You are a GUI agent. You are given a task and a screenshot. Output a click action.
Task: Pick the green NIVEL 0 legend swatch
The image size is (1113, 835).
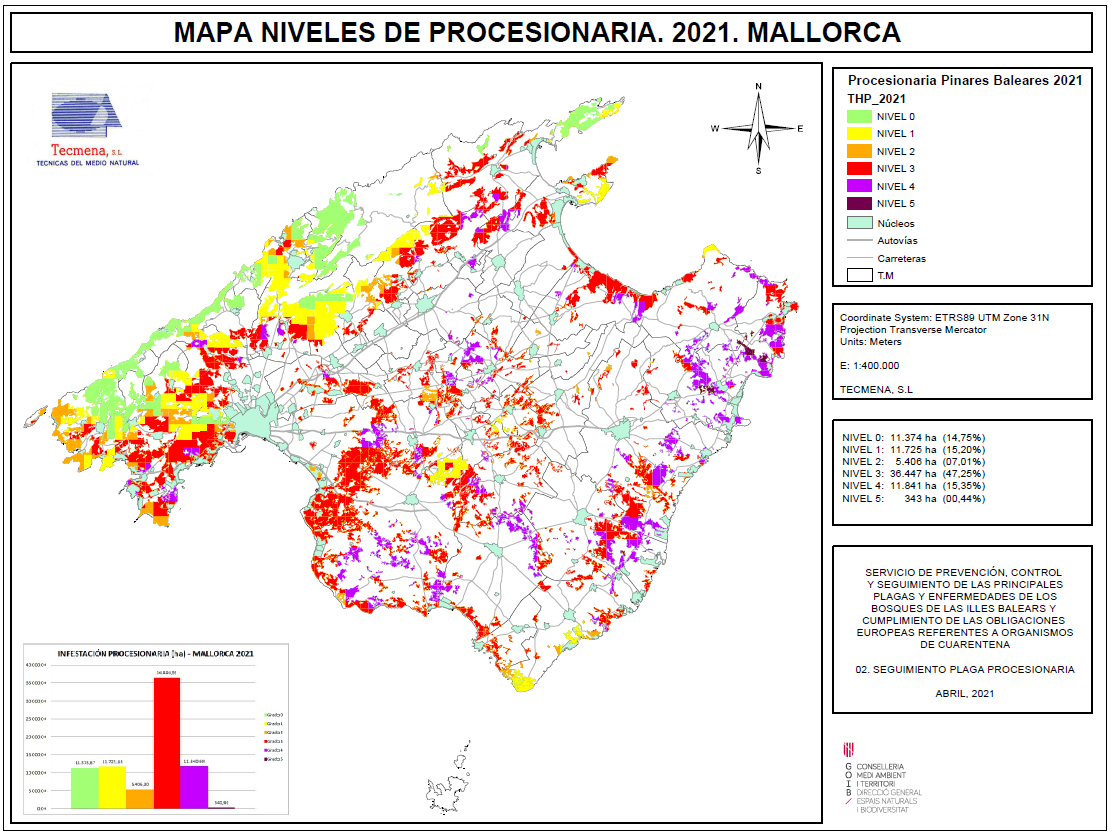pos(859,116)
